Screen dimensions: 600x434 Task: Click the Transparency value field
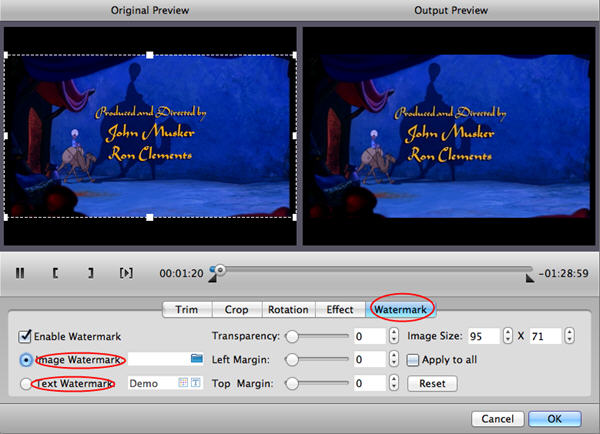pos(370,336)
